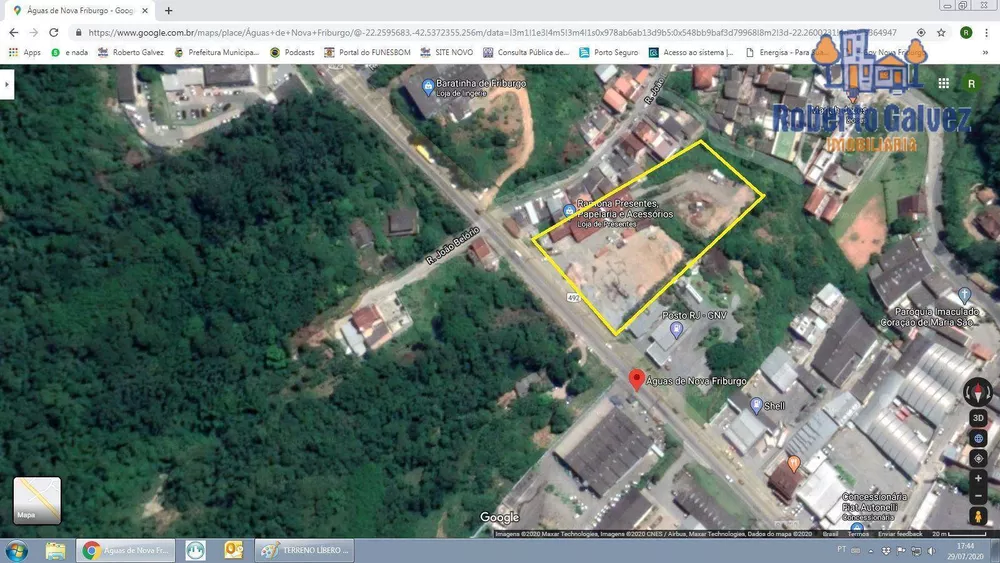Viewport: 1000px width, 563px height.
Task: Select the Shell gas station marker
Action: point(756,405)
